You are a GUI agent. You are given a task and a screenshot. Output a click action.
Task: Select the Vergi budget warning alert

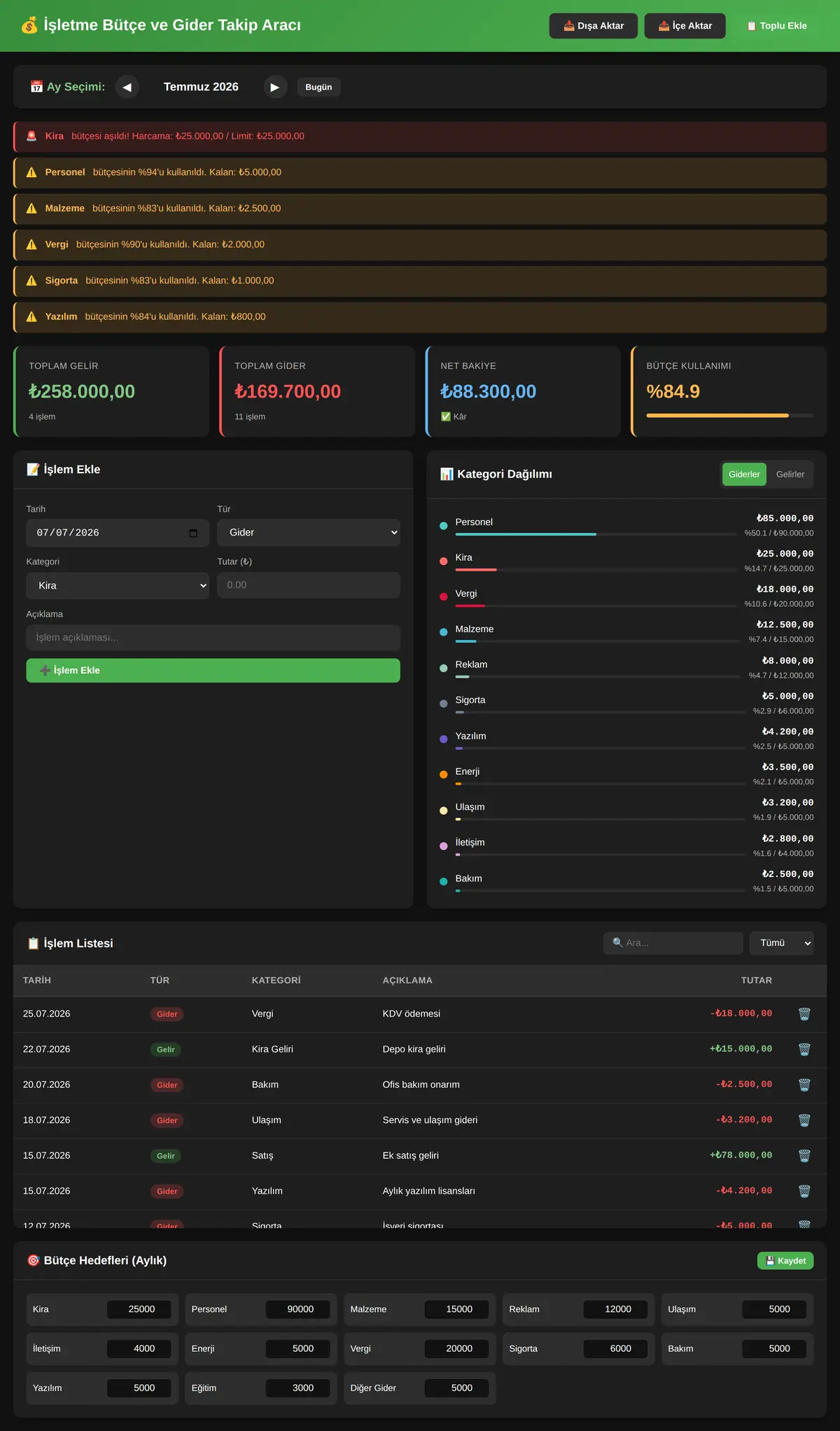[420, 245]
